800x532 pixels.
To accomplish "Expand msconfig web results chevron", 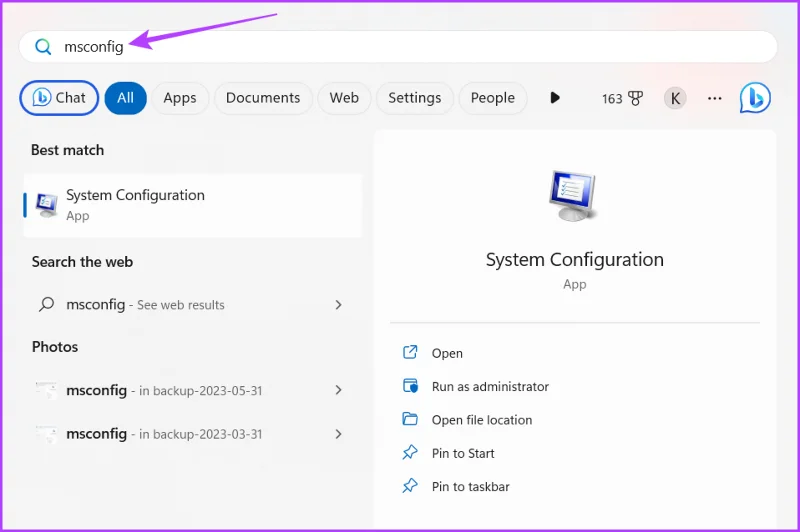I will 338,305.
